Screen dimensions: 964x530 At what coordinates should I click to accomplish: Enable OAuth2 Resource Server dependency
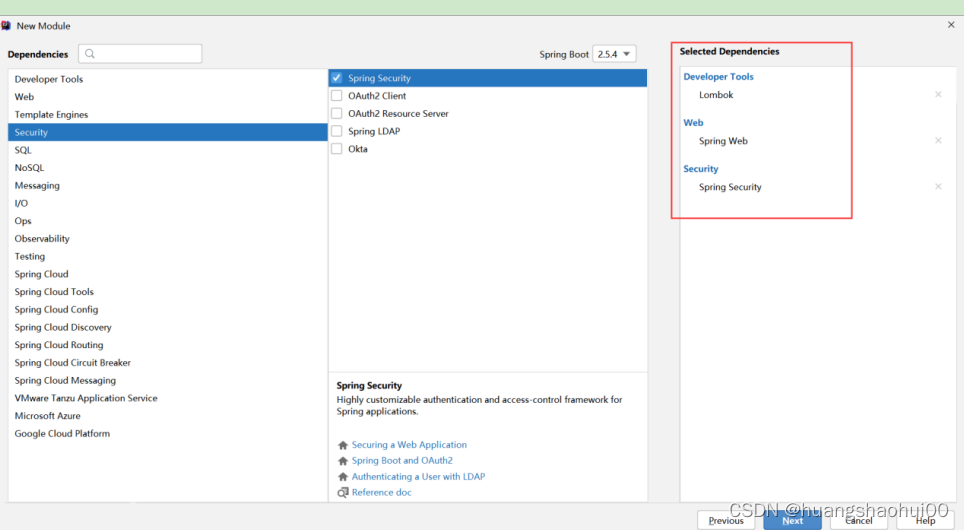(336, 114)
